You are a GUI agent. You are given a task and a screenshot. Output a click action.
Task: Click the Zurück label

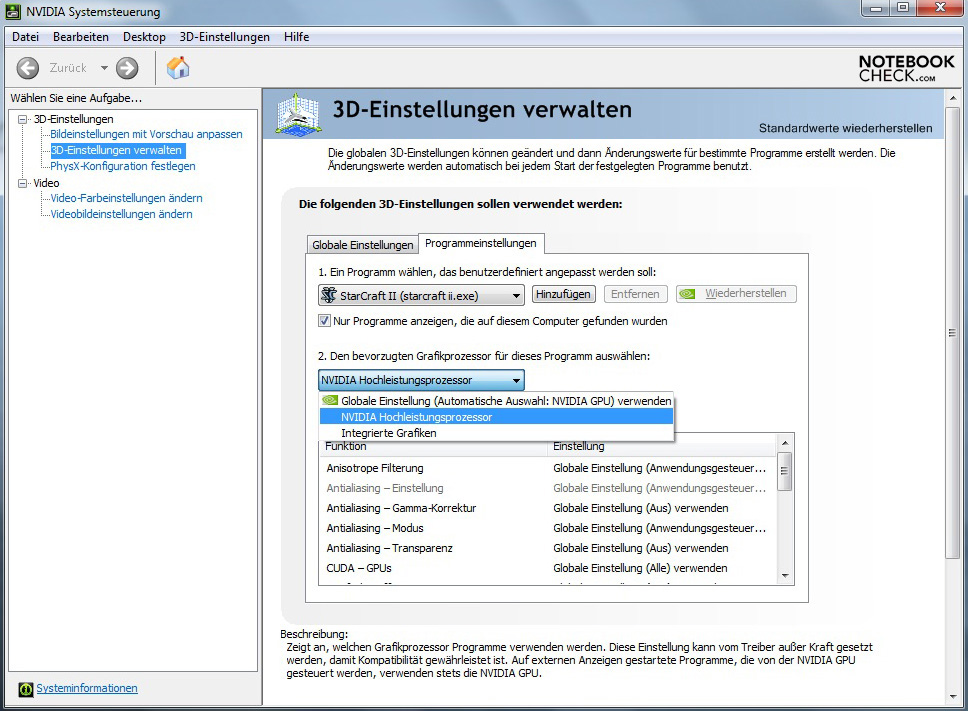(x=68, y=68)
